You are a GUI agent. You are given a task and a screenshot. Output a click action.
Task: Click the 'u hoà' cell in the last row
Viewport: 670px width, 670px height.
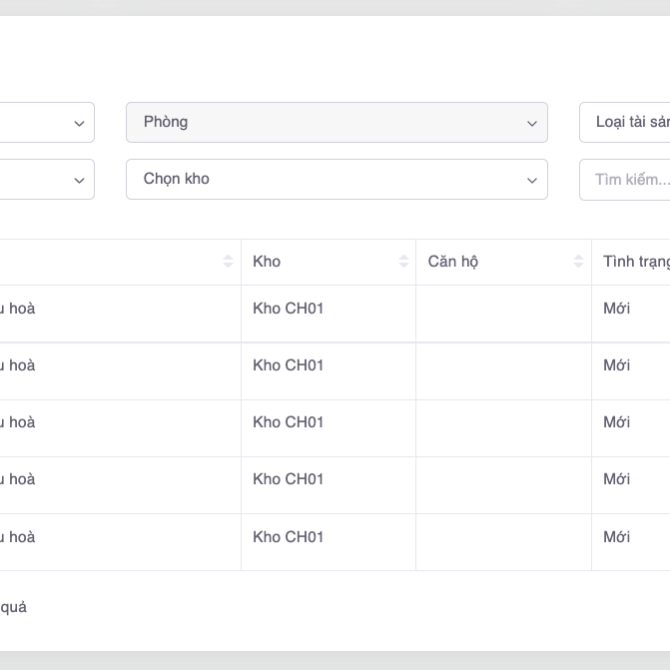tap(18, 537)
